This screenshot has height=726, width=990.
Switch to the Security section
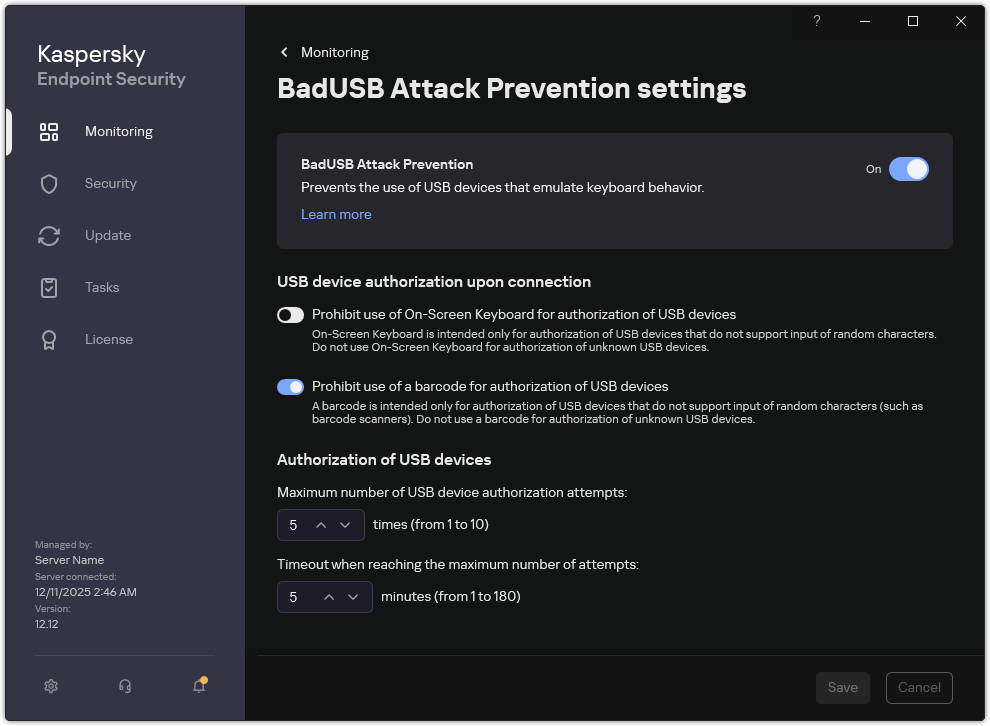point(110,183)
